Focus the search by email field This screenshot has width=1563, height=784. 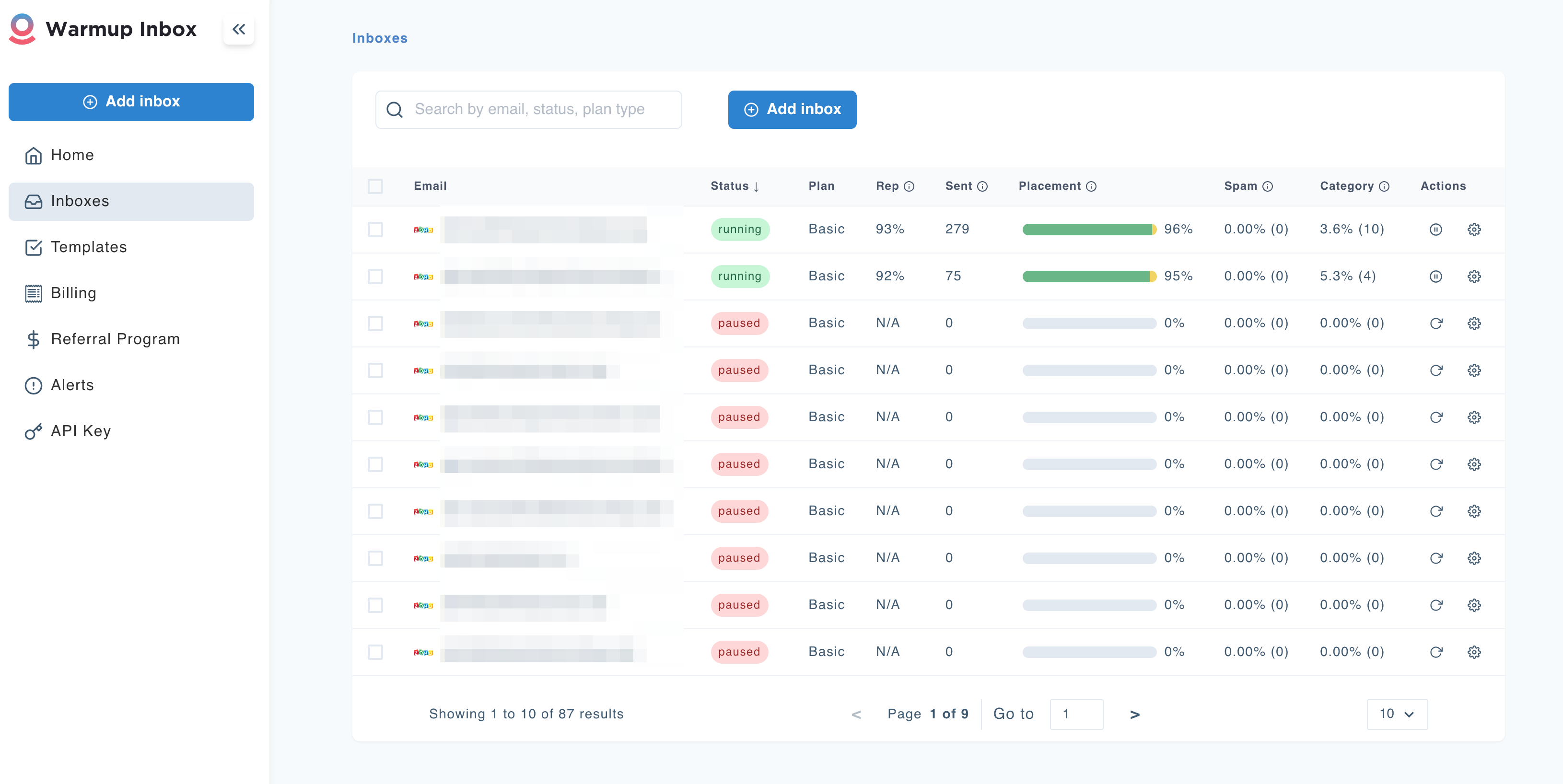point(528,110)
